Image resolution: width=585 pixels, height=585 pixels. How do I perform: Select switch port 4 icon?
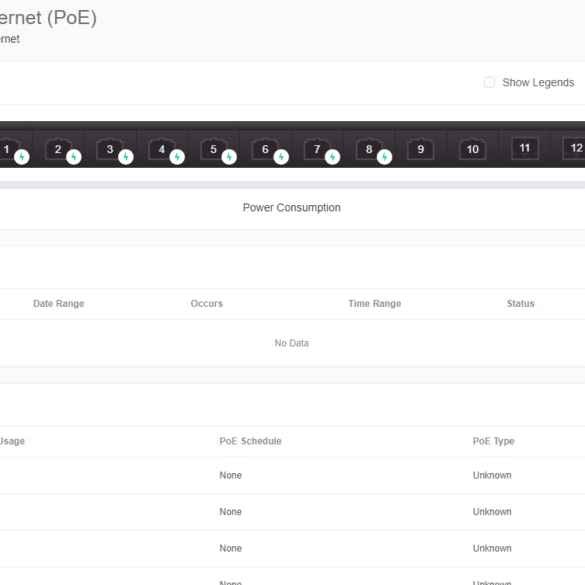click(162, 149)
